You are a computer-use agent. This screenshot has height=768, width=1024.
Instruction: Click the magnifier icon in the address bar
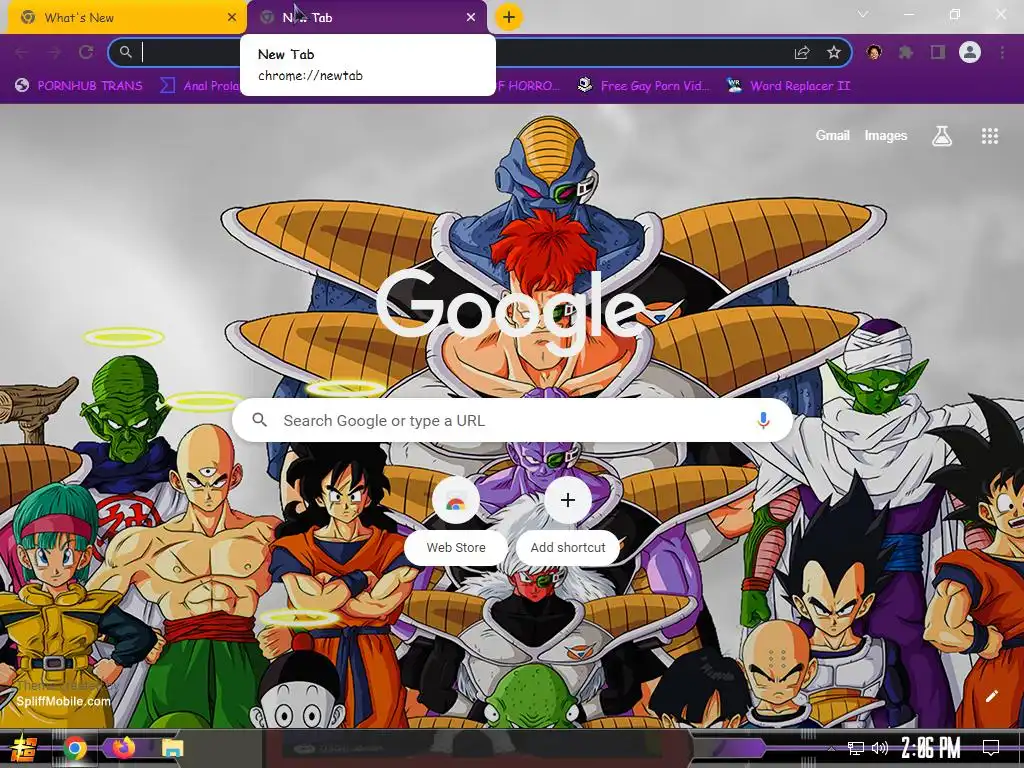pyautogui.click(x=125, y=52)
